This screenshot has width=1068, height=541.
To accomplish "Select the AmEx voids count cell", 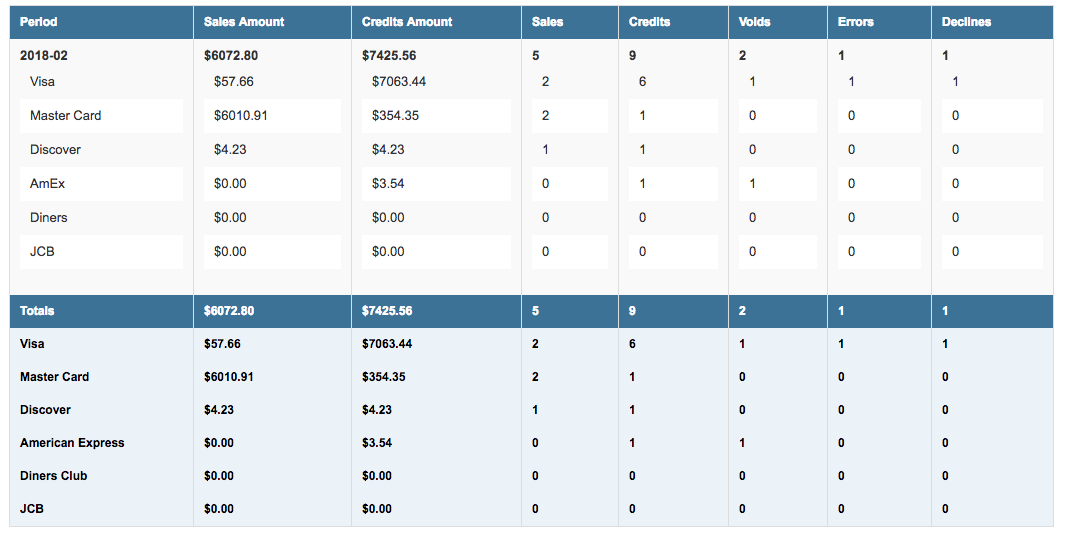I will 752,184.
